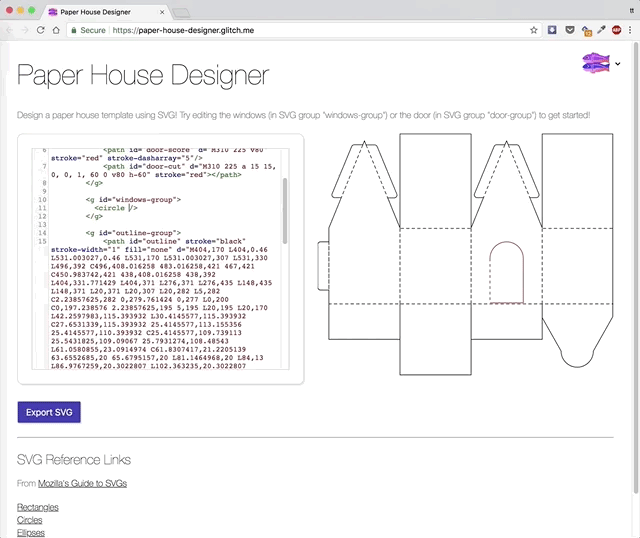
Task: Click the door-cut path line in editor
Action: tap(163, 171)
